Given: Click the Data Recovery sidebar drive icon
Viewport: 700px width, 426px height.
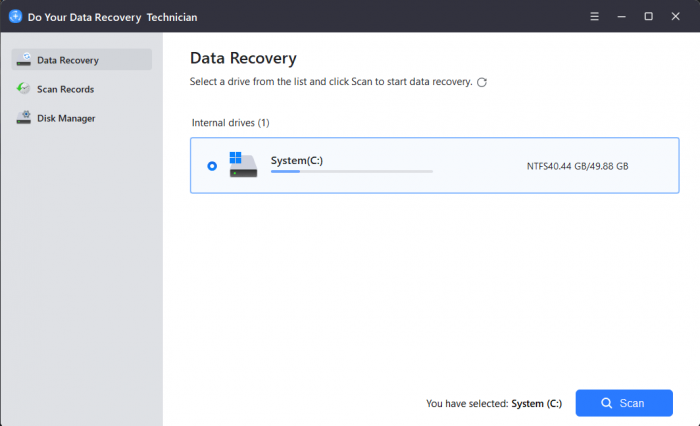Looking at the screenshot, I should tap(23, 60).
